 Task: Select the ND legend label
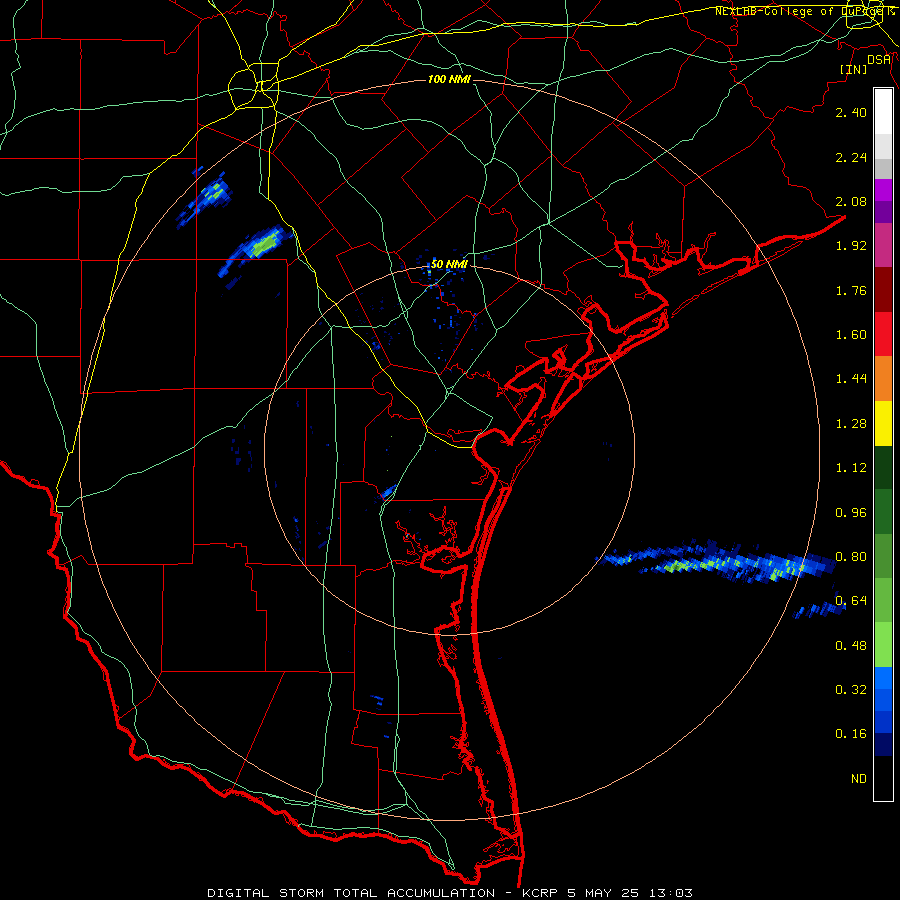859,779
